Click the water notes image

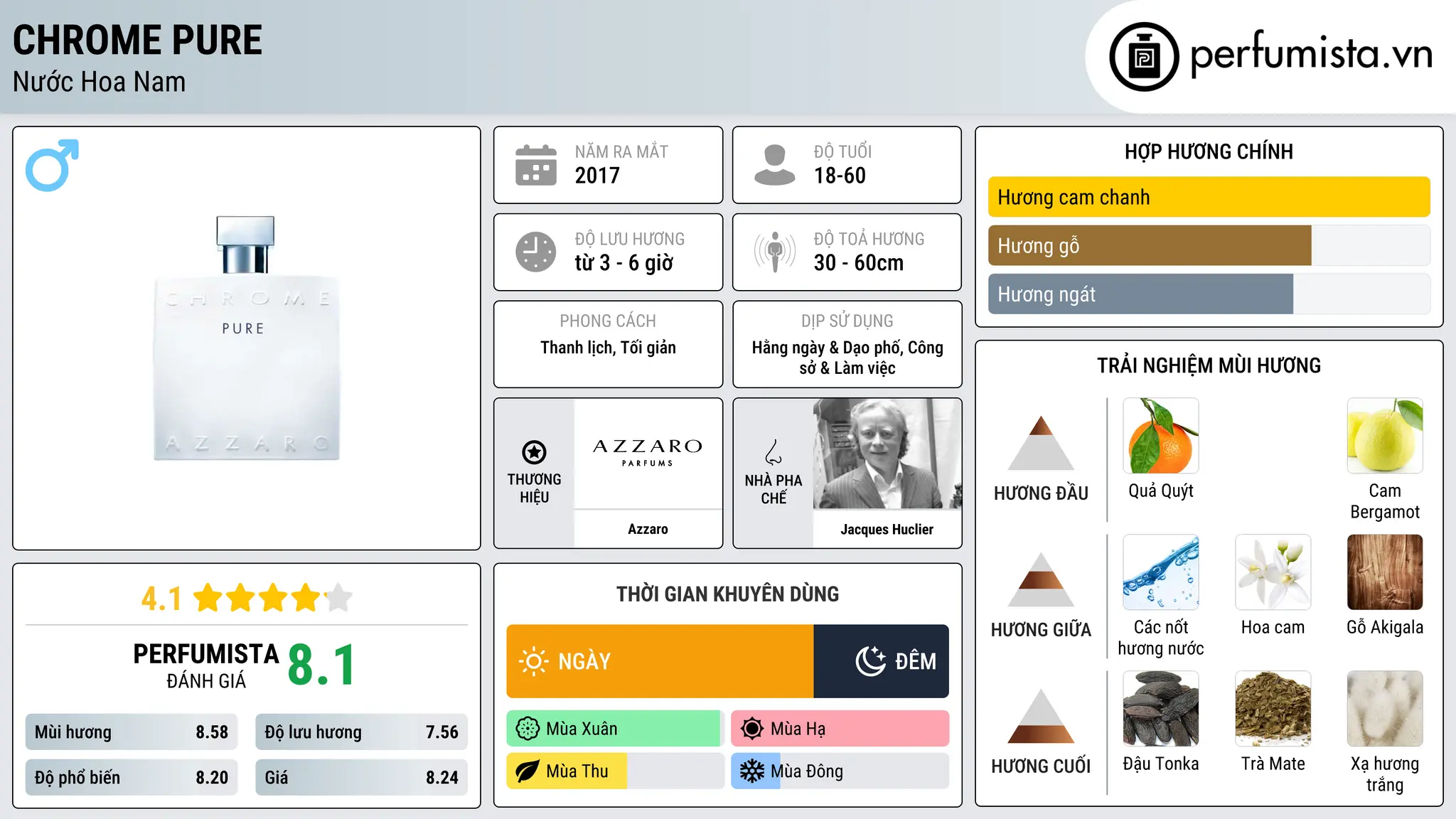[x=1161, y=572]
